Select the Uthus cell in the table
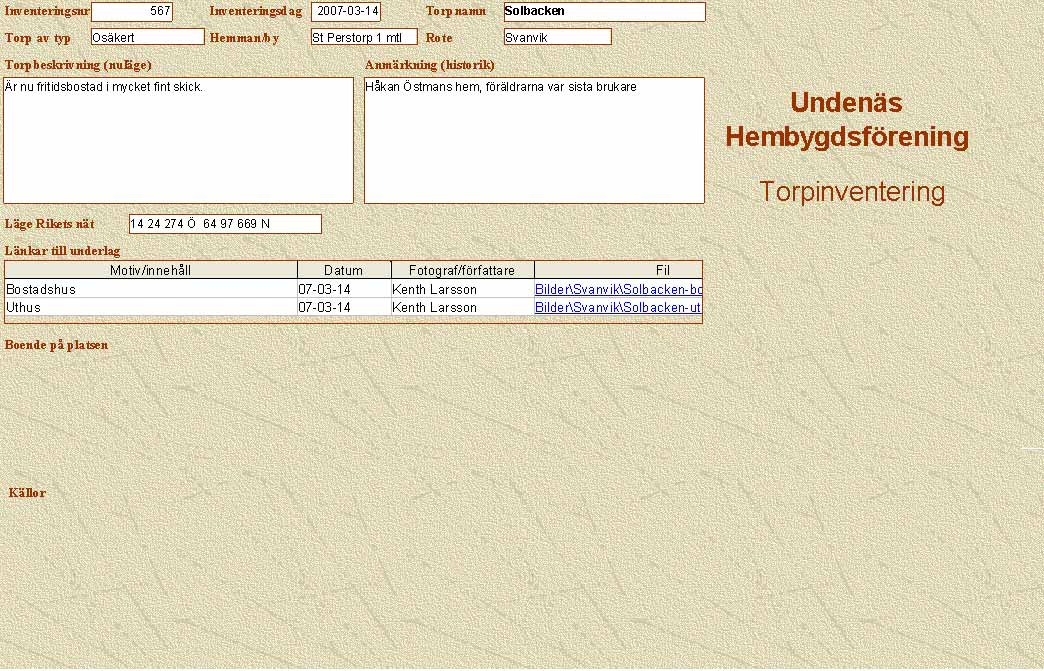This screenshot has width=1044, height=671. point(151,307)
